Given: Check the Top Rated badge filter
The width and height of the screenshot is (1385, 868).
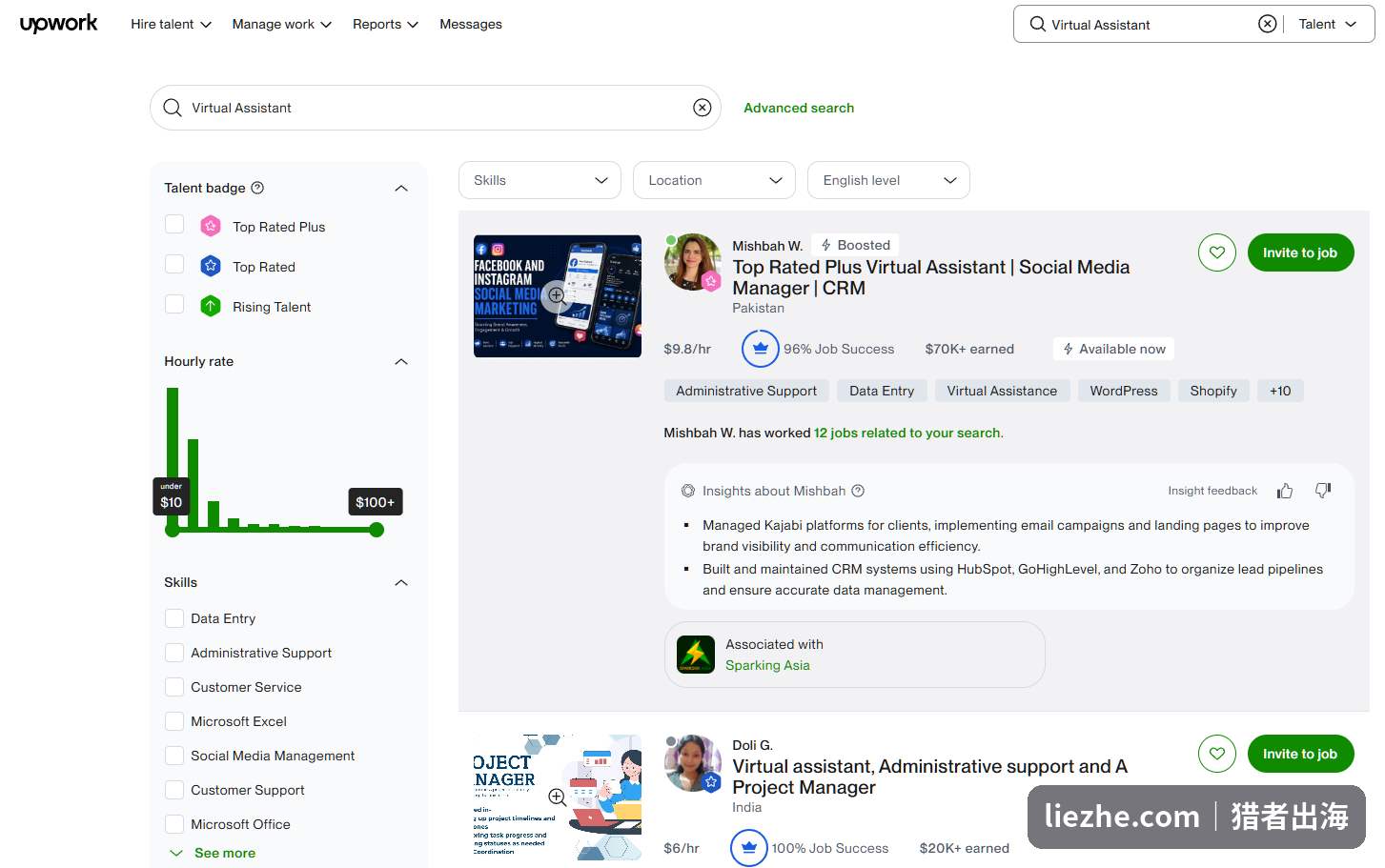Looking at the screenshot, I should point(174,265).
